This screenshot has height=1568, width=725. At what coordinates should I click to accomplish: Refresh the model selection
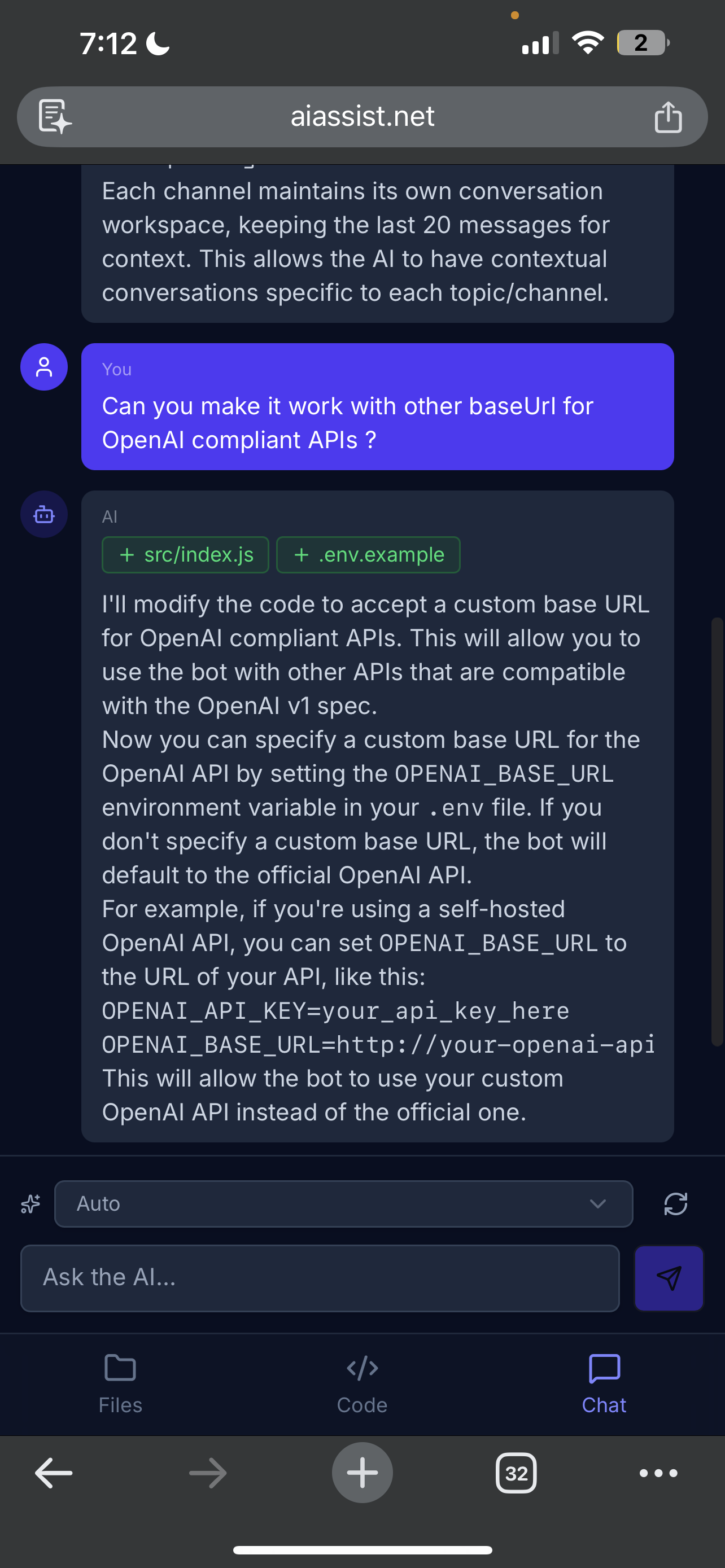(x=677, y=1203)
